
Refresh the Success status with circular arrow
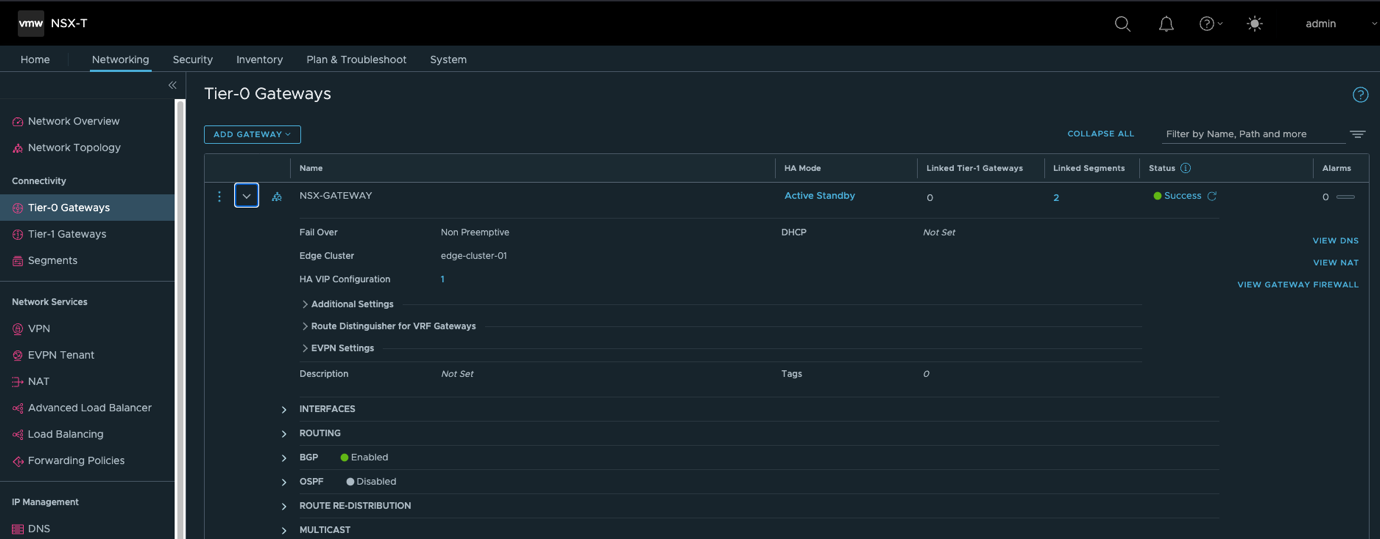(1212, 196)
